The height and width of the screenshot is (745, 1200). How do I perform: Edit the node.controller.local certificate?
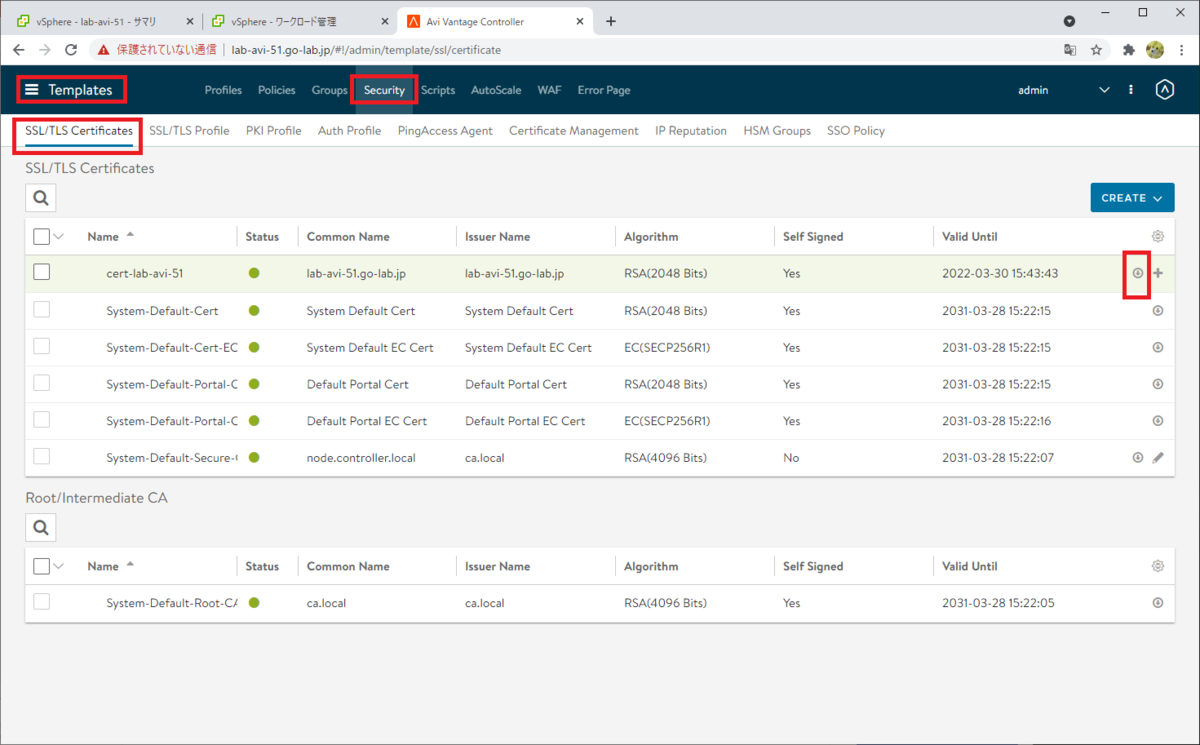click(x=1158, y=457)
